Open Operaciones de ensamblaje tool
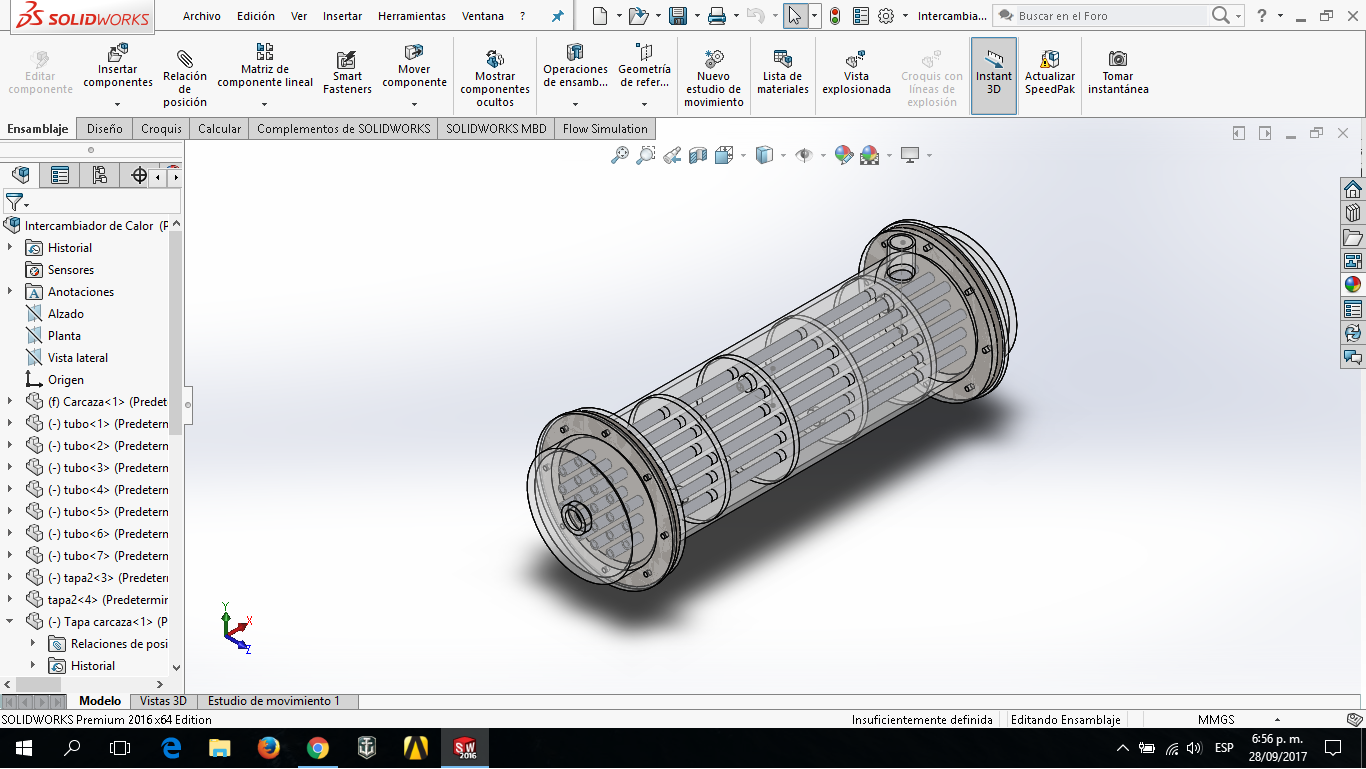The image size is (1366, 769). click(x=575, y=67)
